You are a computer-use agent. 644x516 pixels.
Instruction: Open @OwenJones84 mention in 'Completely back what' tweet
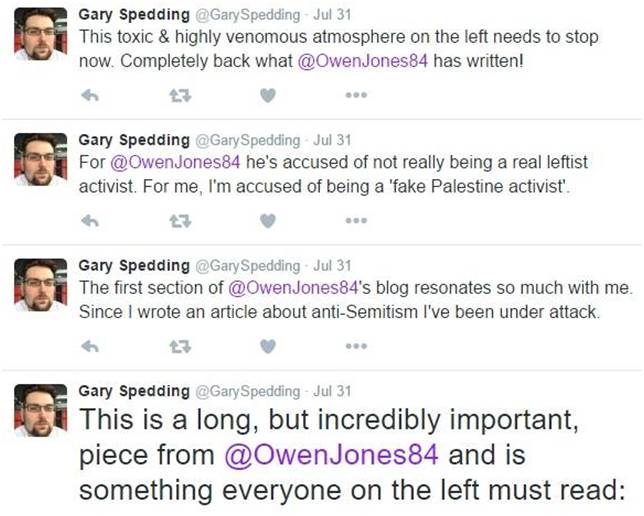point(363,61)
